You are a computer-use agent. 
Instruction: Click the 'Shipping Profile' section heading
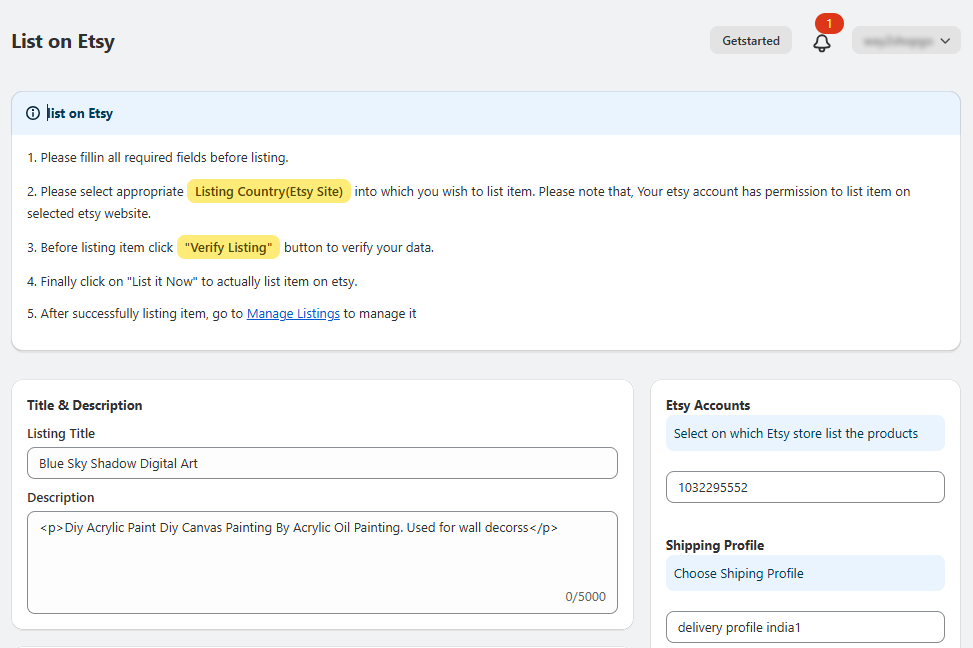coord(715,545)
